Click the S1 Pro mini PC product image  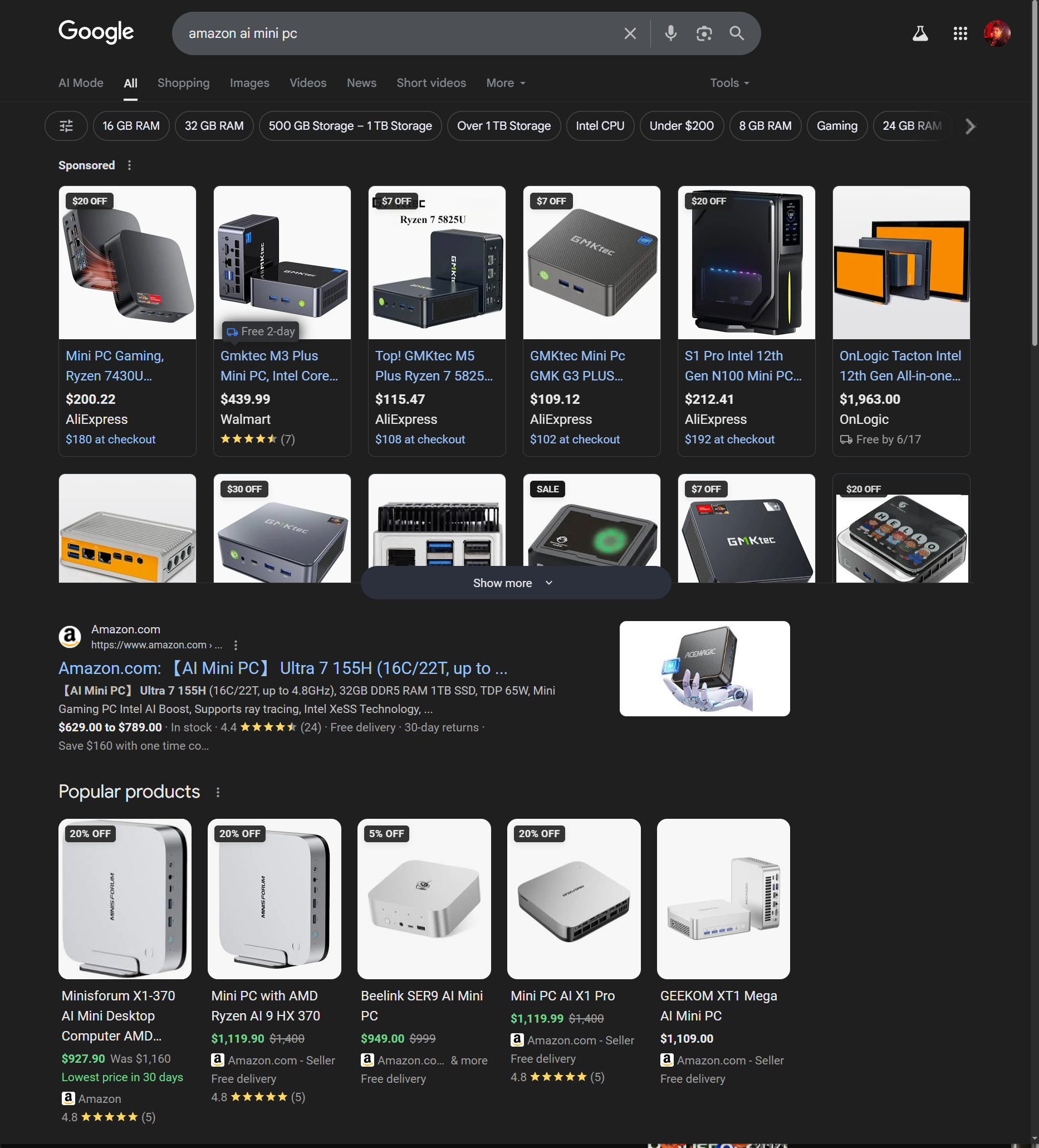[x=746, y=262]
